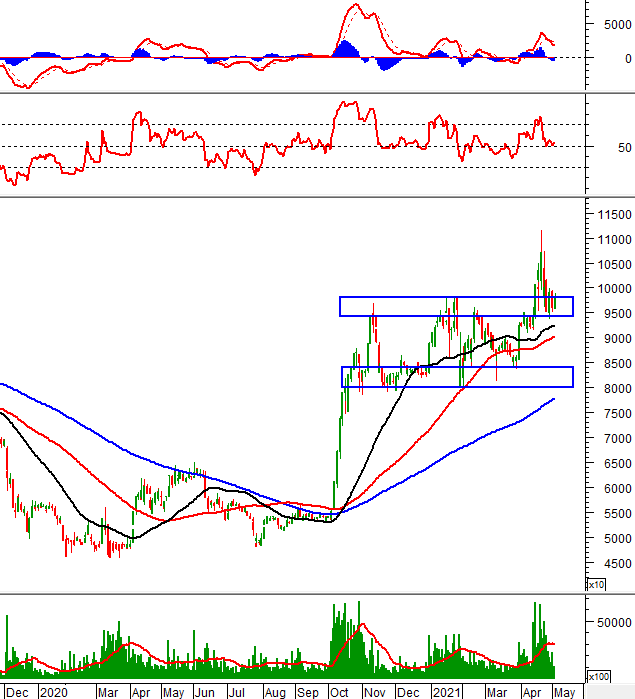The width and height of the screenshot is (635, 699).
Task: Click the 11500 price axis label
Action: pos(614,215)
